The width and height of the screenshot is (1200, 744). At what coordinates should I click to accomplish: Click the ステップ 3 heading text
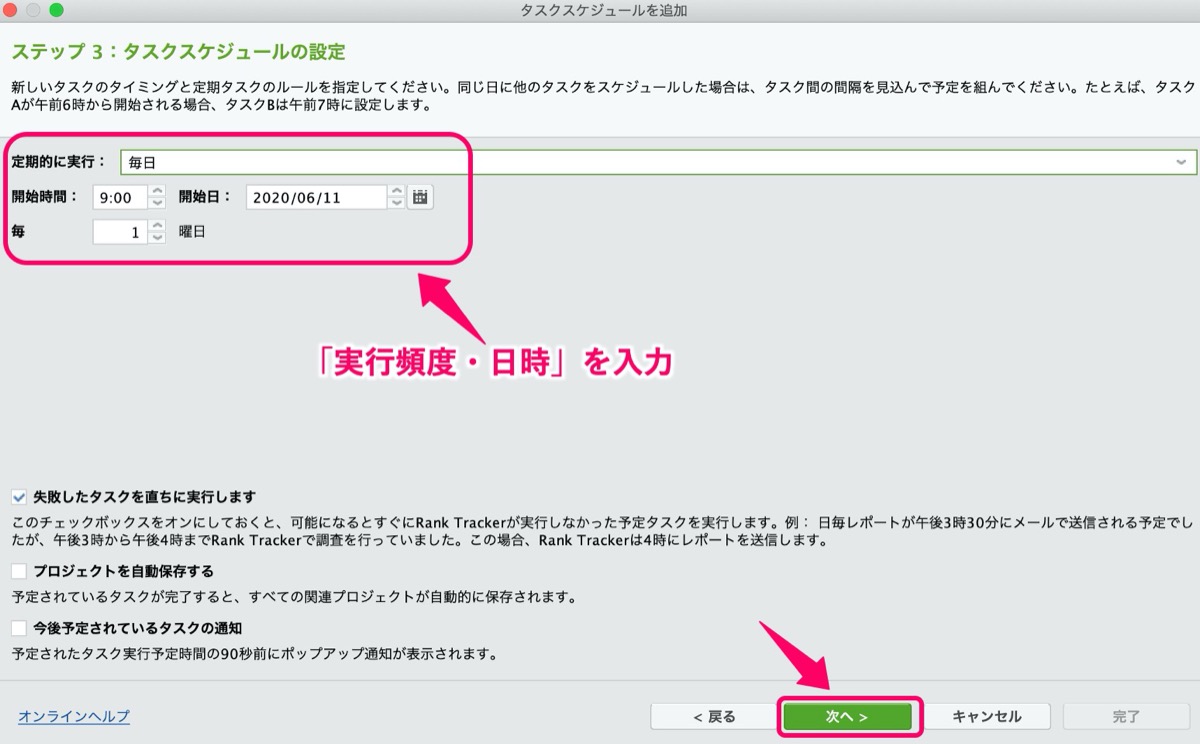(x=179, y=51)
